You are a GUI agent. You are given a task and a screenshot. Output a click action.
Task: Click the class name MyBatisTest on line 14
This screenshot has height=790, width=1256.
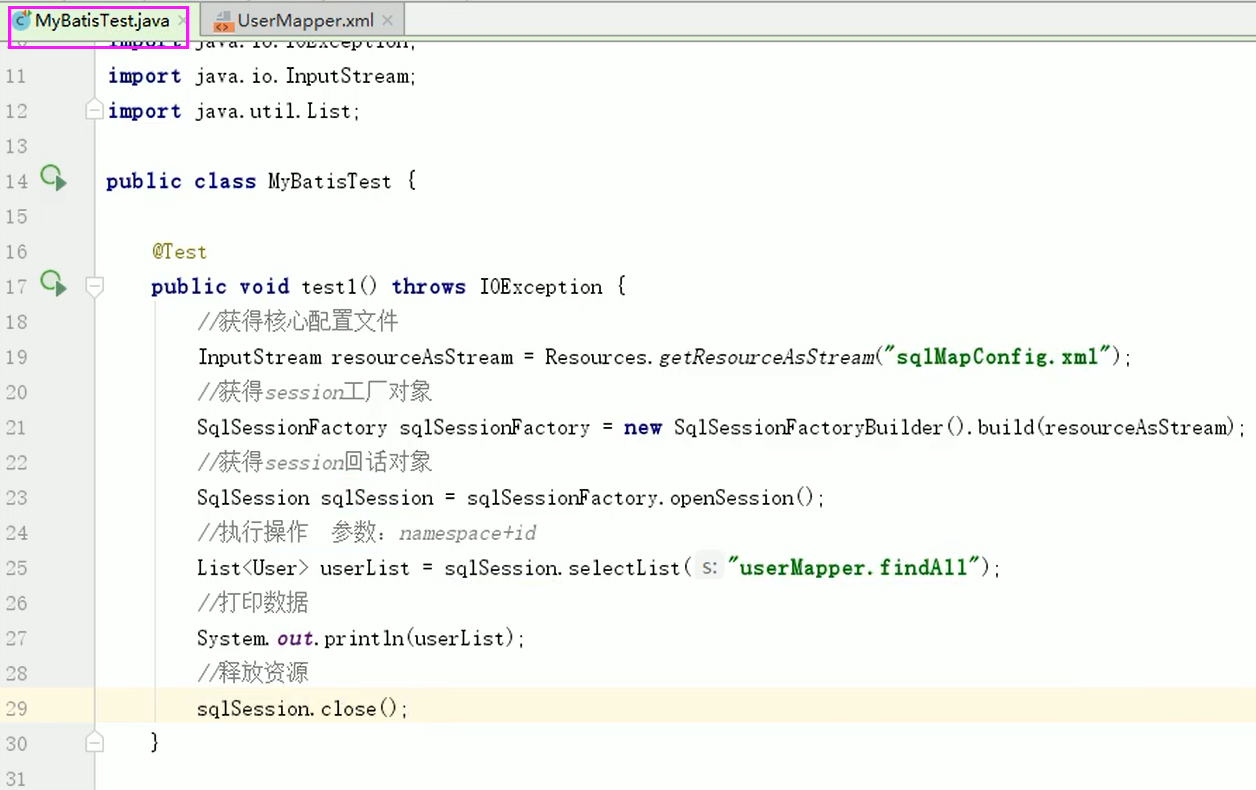tap(330, 181)
